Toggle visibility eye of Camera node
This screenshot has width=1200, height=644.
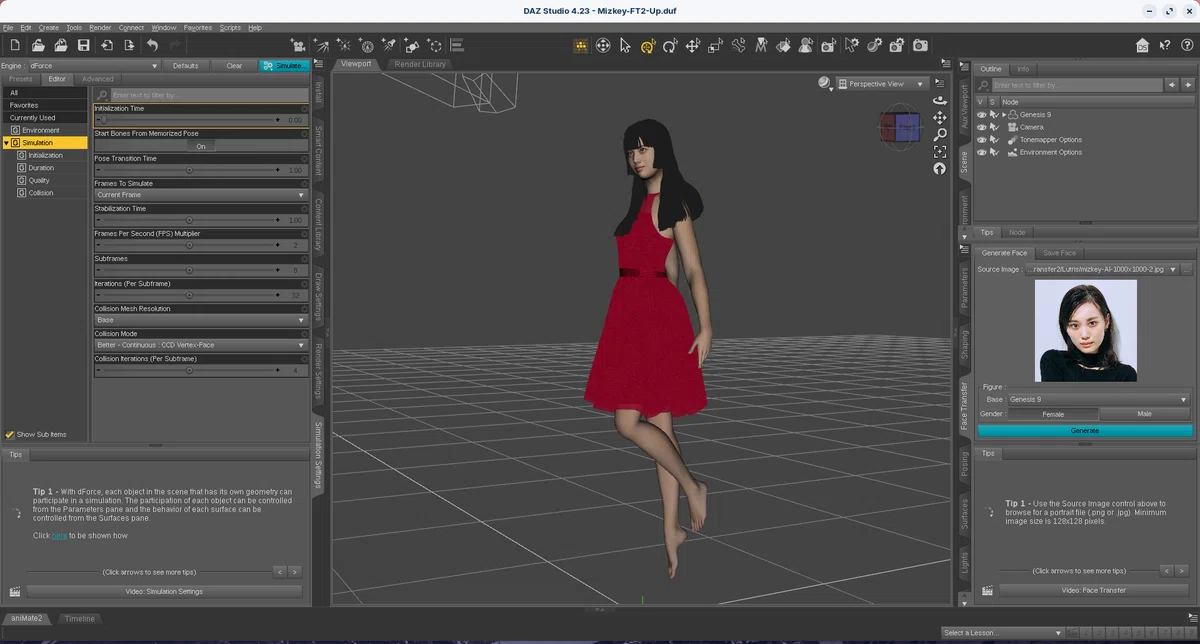(x=981, y=127)
